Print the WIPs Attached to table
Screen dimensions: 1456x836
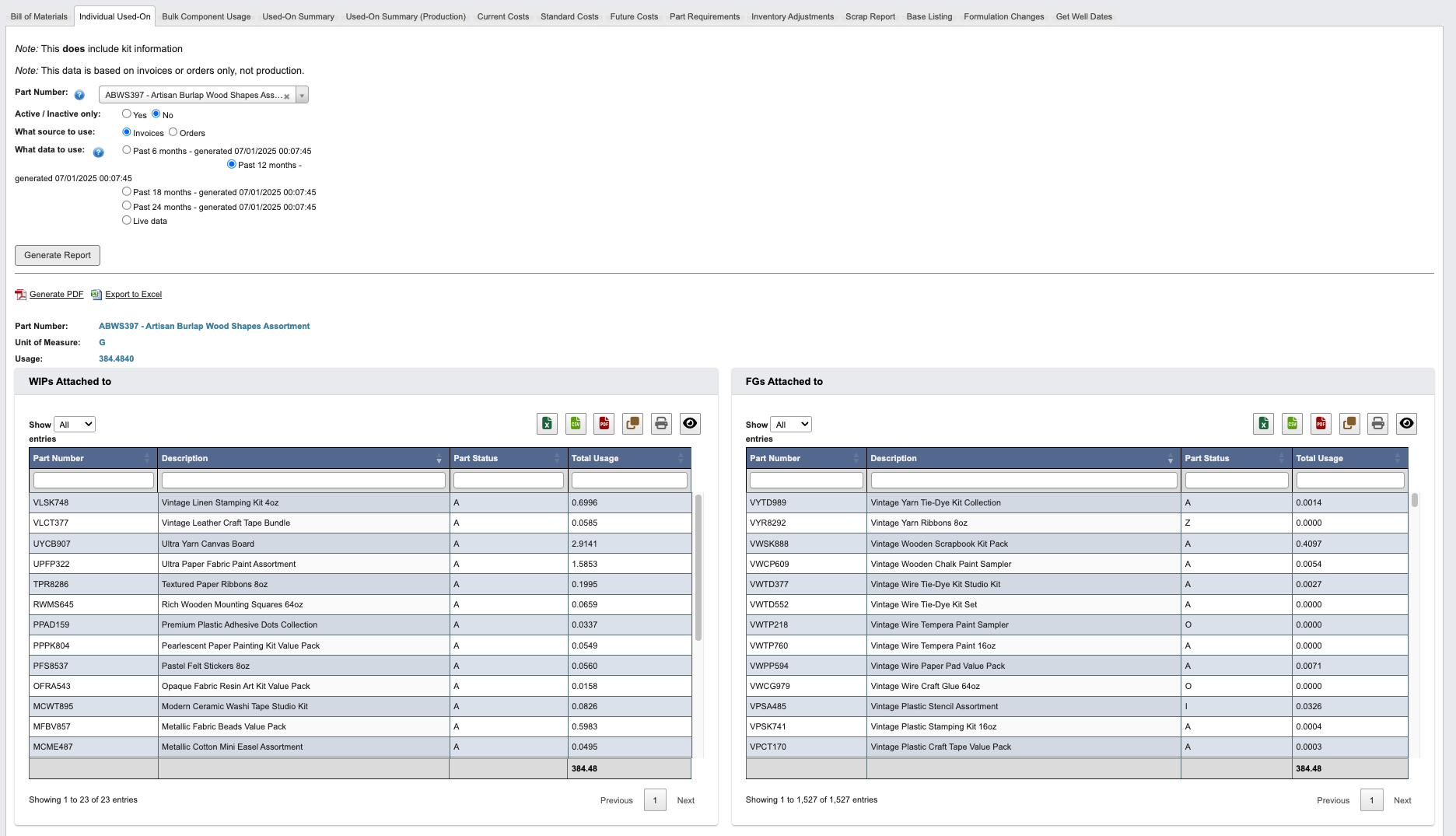pos(661,424)
